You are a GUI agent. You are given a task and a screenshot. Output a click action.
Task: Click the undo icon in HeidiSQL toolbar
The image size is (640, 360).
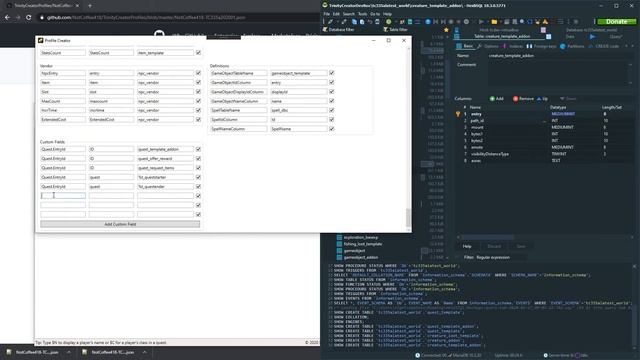click(x=370, y=22)
